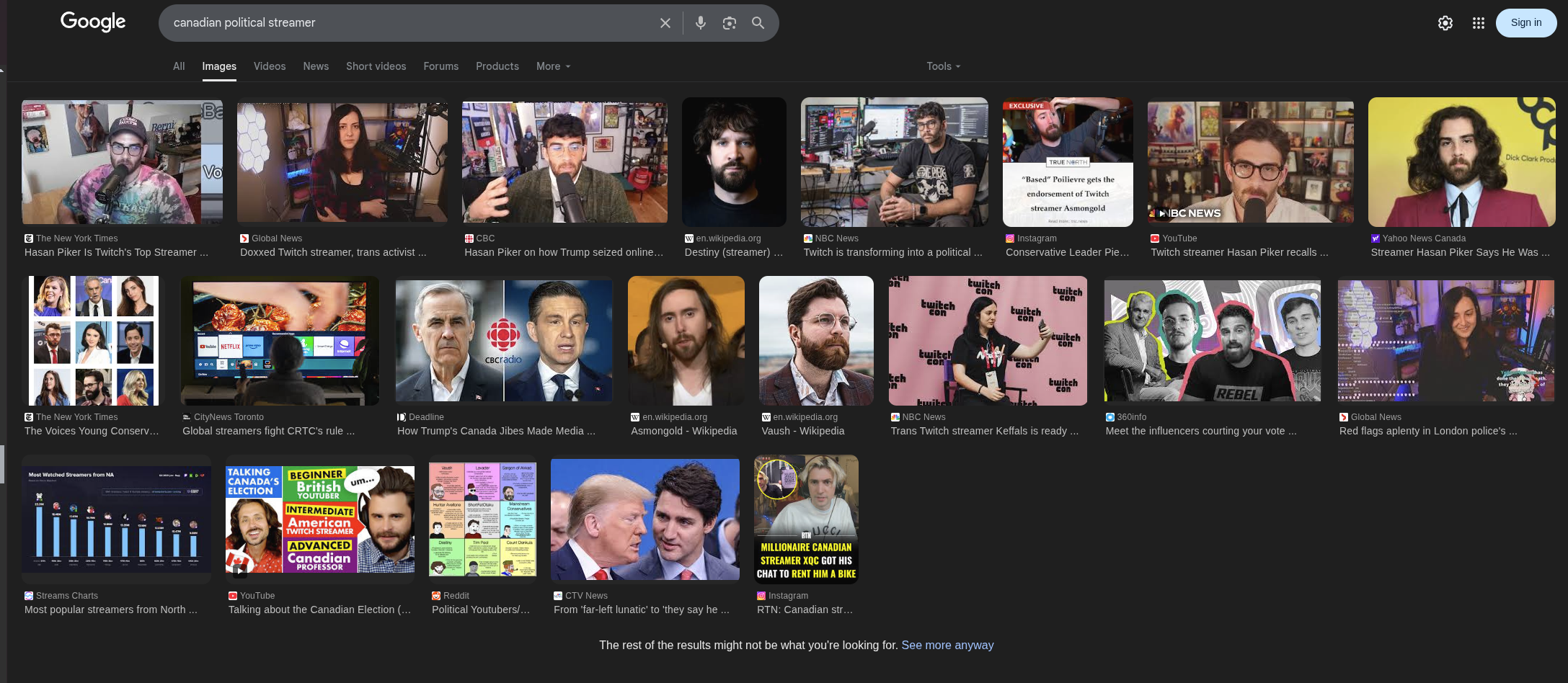Open NBC Twitch transforming political result

coord(892,252)
